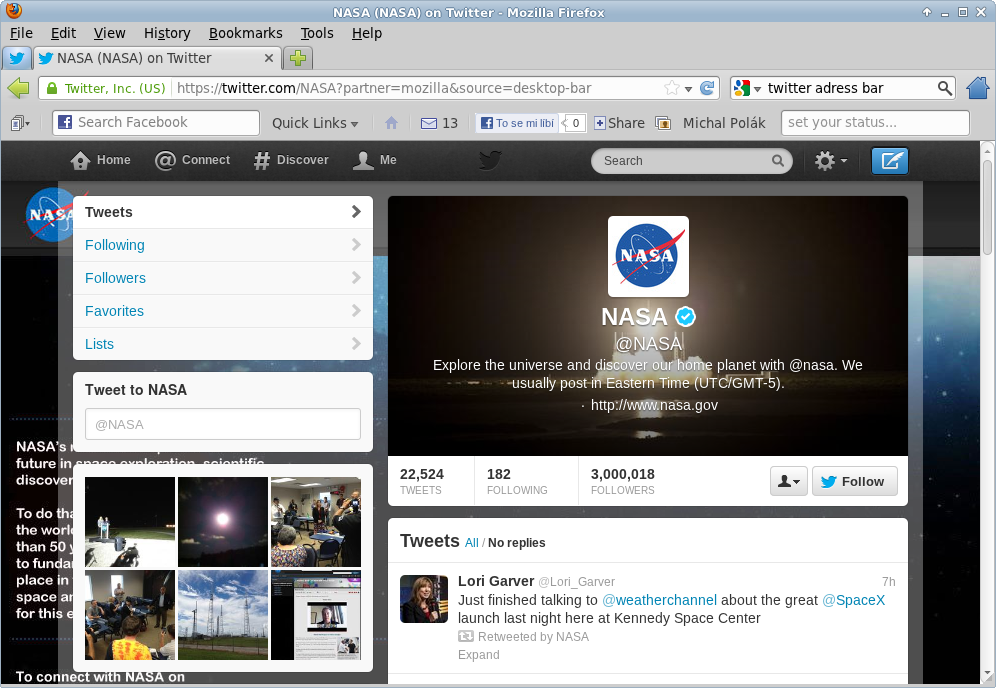The width and height of the screenshot is (996, 688).
Task: Click the Tweet to NASA input field
Action: 222,424
